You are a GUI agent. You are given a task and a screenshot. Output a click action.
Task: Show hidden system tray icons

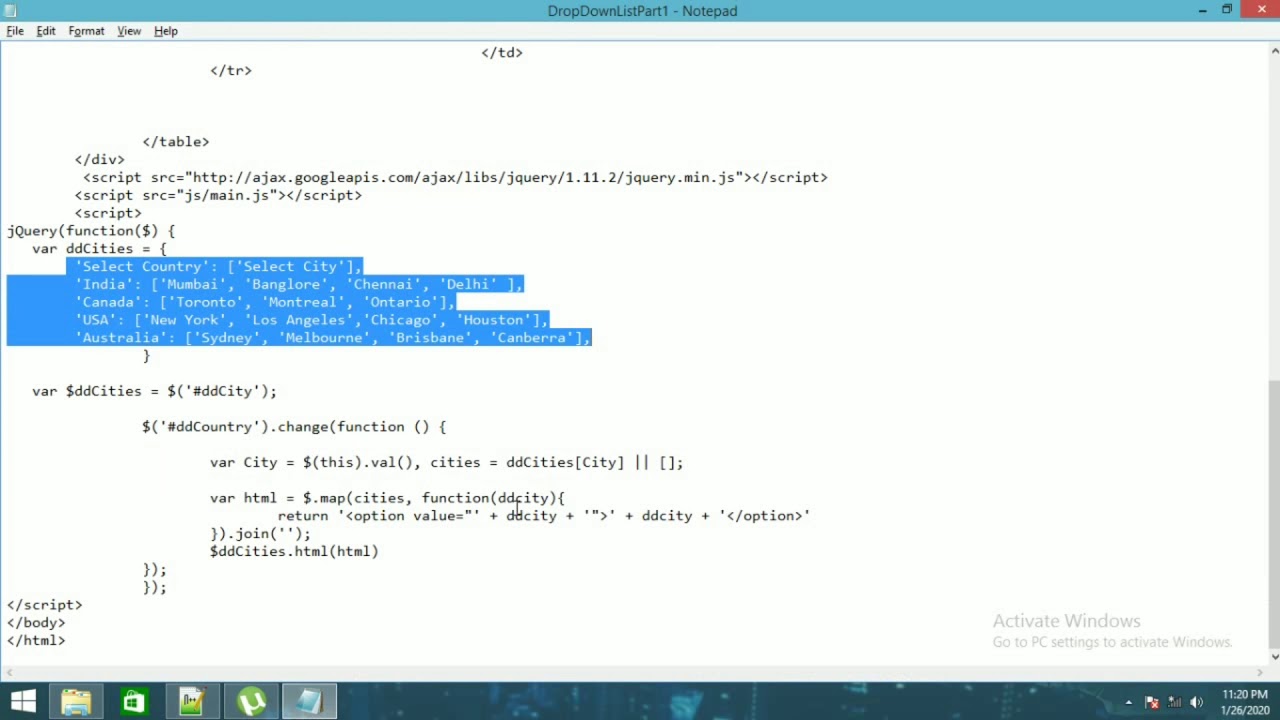(x=1128, y=703)
